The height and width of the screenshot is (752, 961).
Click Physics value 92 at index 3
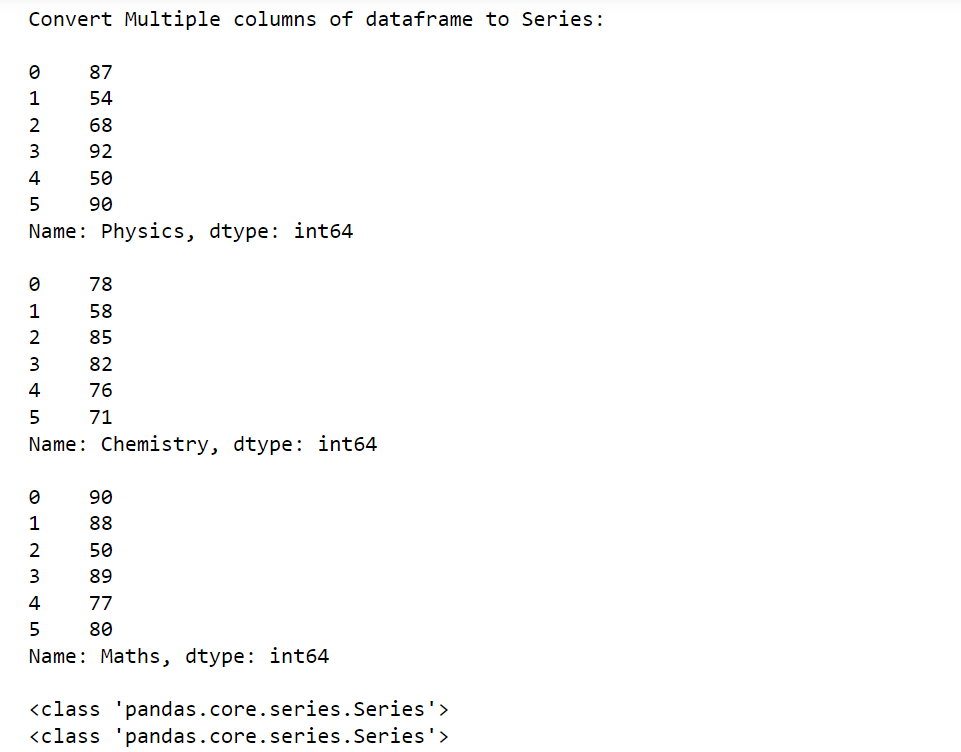(101, 151)
